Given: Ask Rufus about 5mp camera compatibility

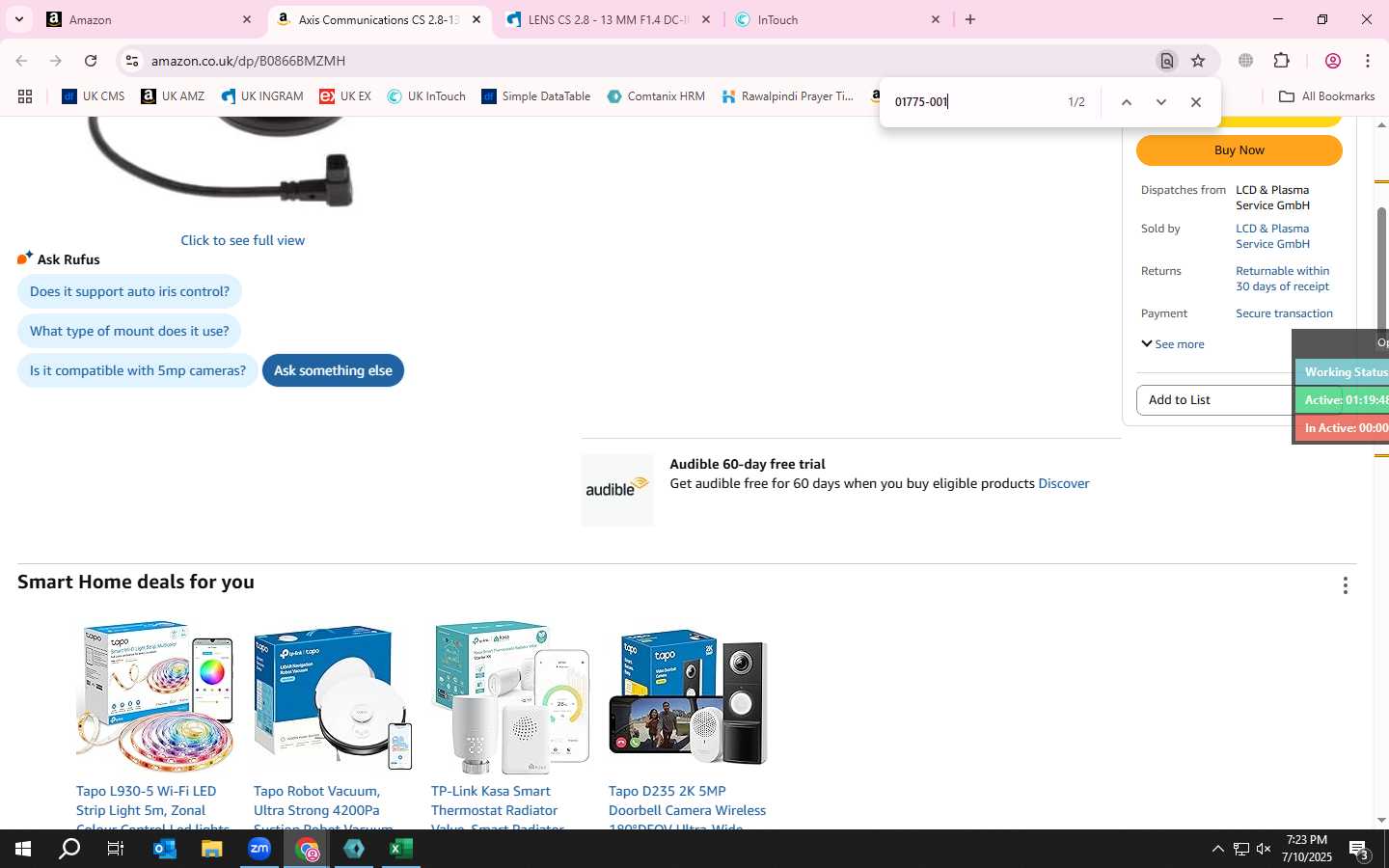Looking at the screenshot, I should coord(137,370).
